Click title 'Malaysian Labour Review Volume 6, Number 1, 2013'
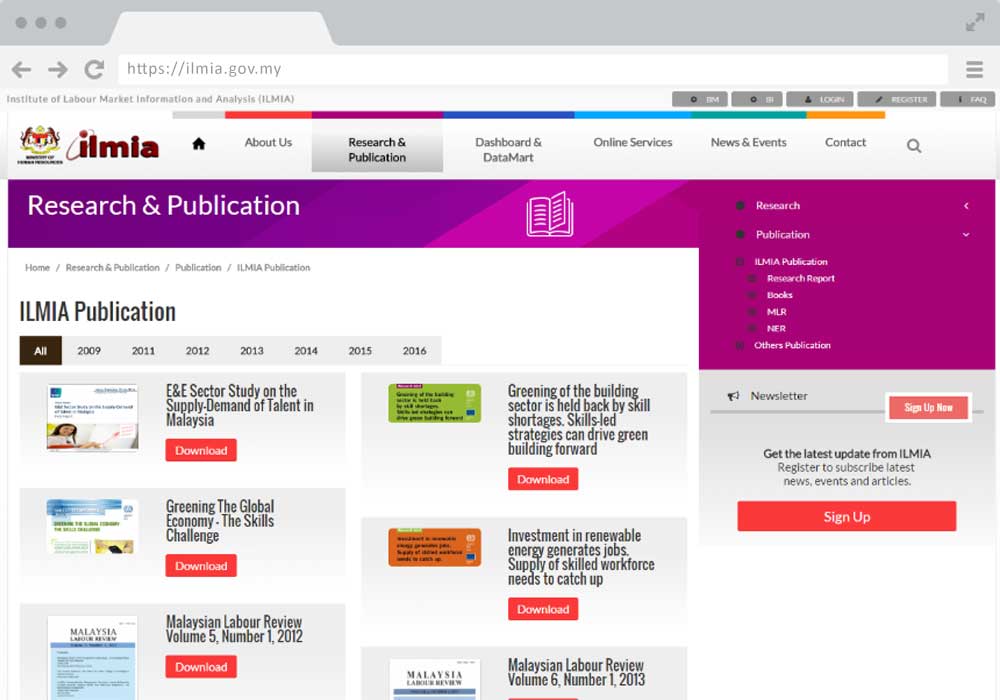 click(x=577, y=673)
